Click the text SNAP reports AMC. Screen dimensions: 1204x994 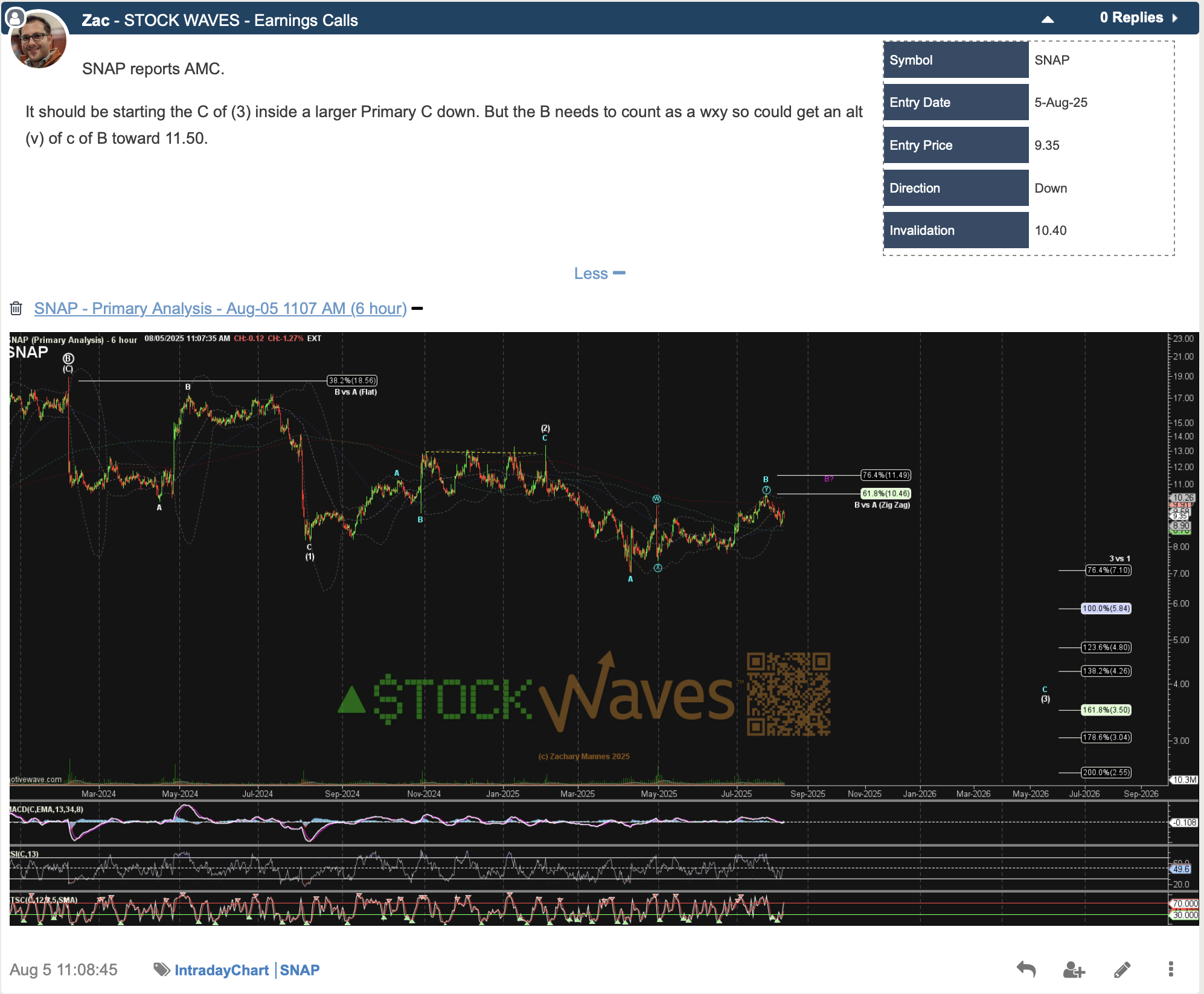pos(153,69)
